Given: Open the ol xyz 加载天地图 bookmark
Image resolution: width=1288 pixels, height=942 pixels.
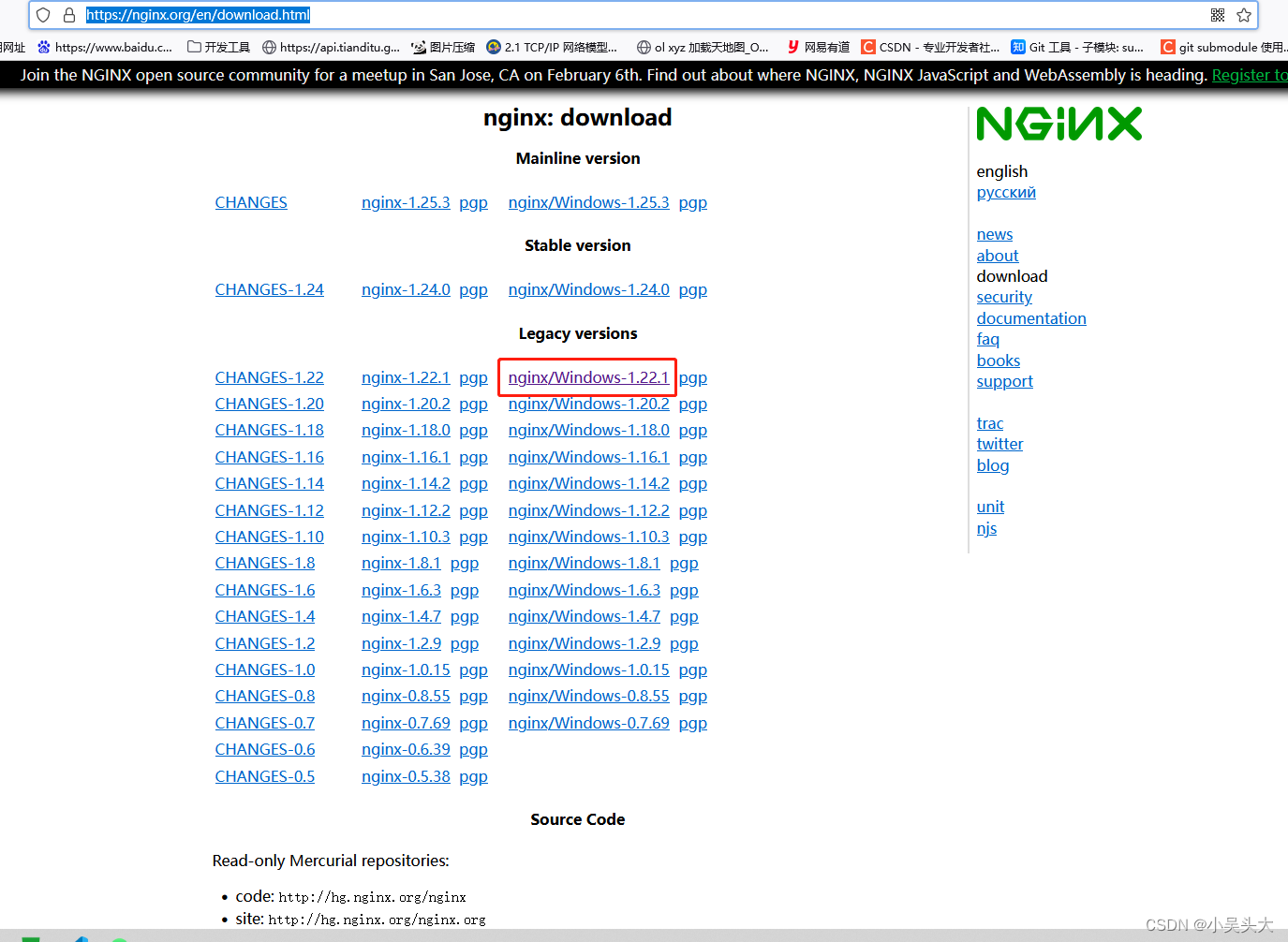Looking at the screenshot, I should pos(703,47).
